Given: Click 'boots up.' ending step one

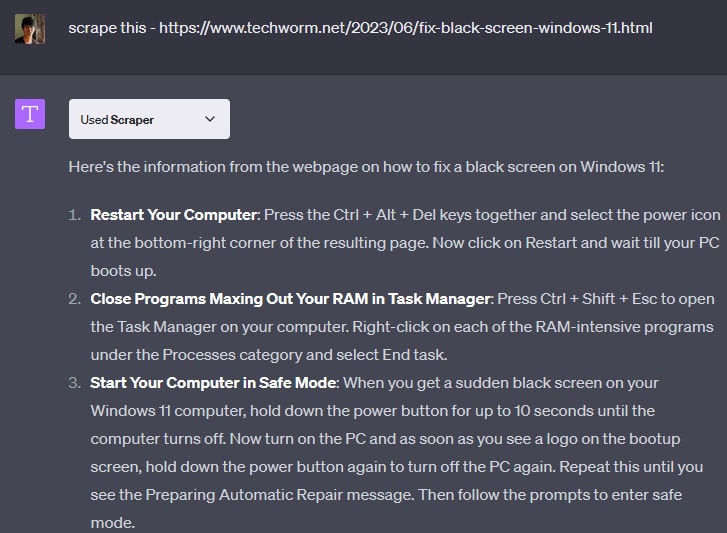Looking at the screenshot, I should (122, 270).
